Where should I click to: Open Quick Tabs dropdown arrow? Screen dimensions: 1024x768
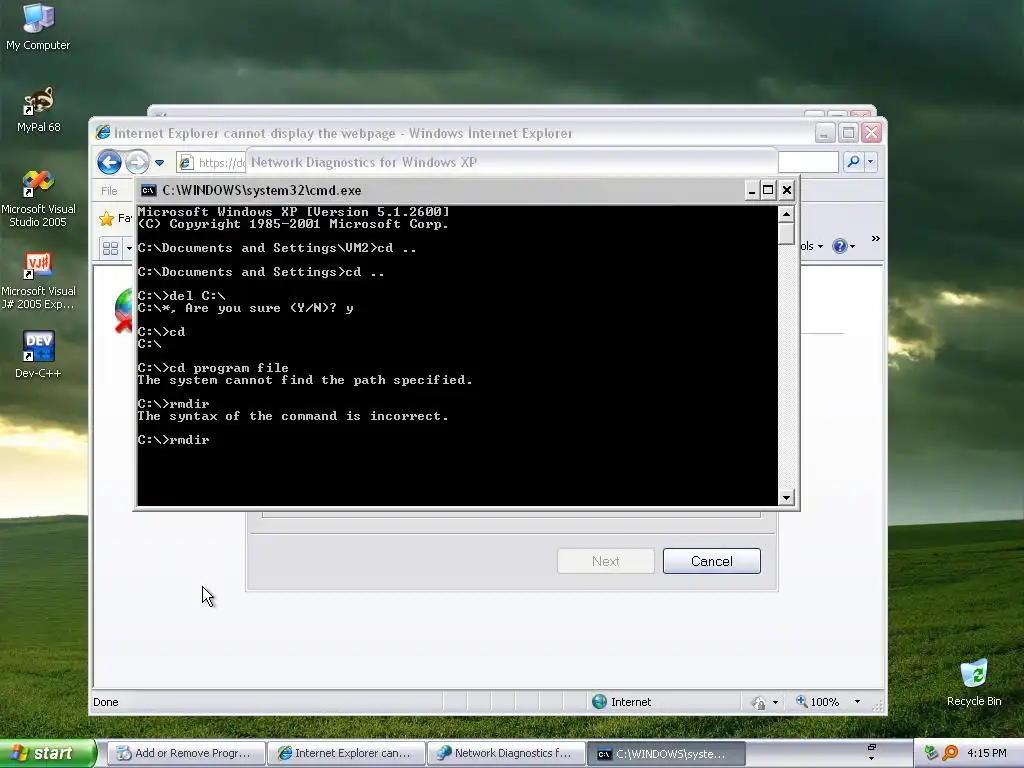129,248
